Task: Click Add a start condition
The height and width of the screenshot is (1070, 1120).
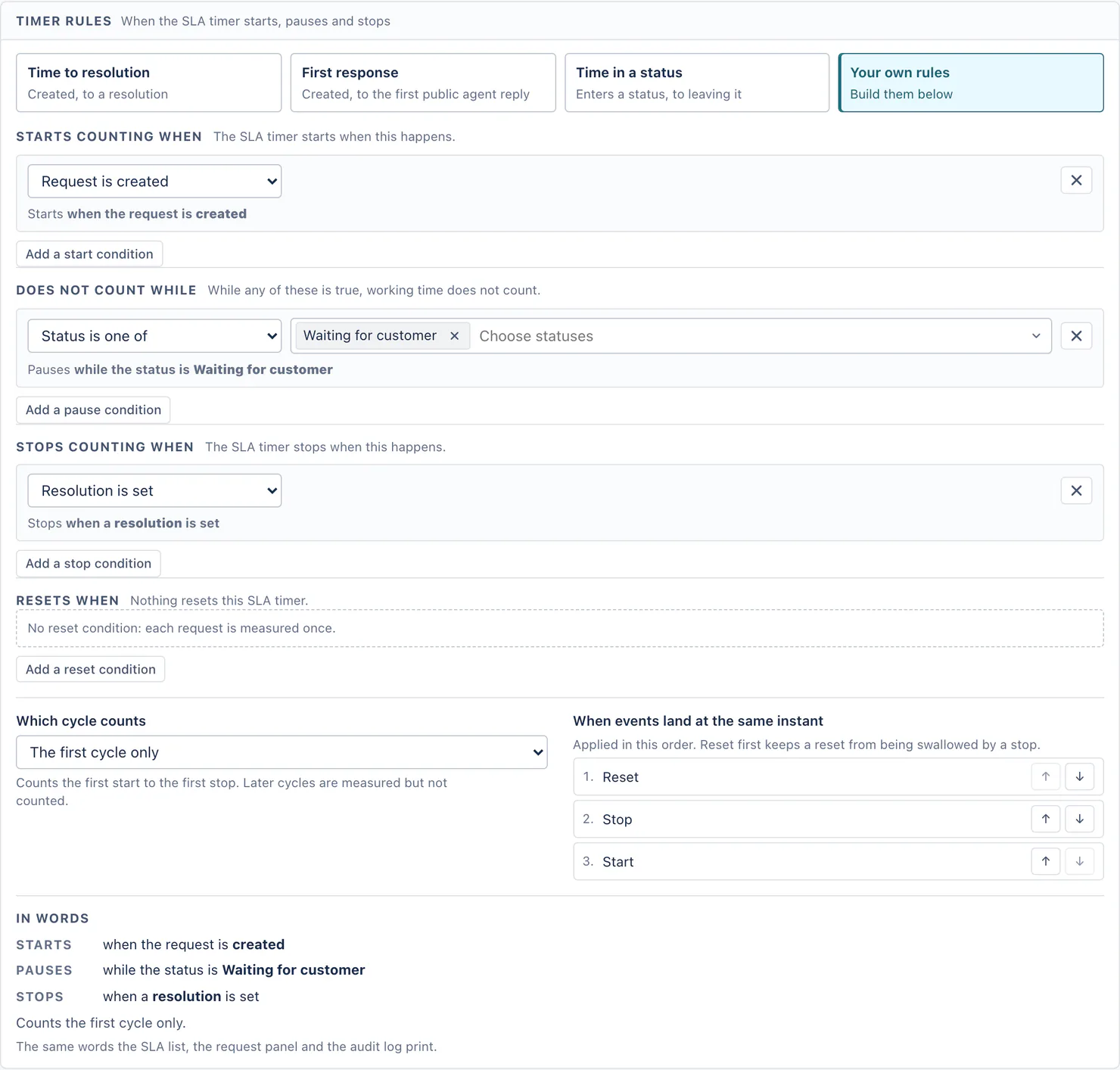Action: (89, 254)
